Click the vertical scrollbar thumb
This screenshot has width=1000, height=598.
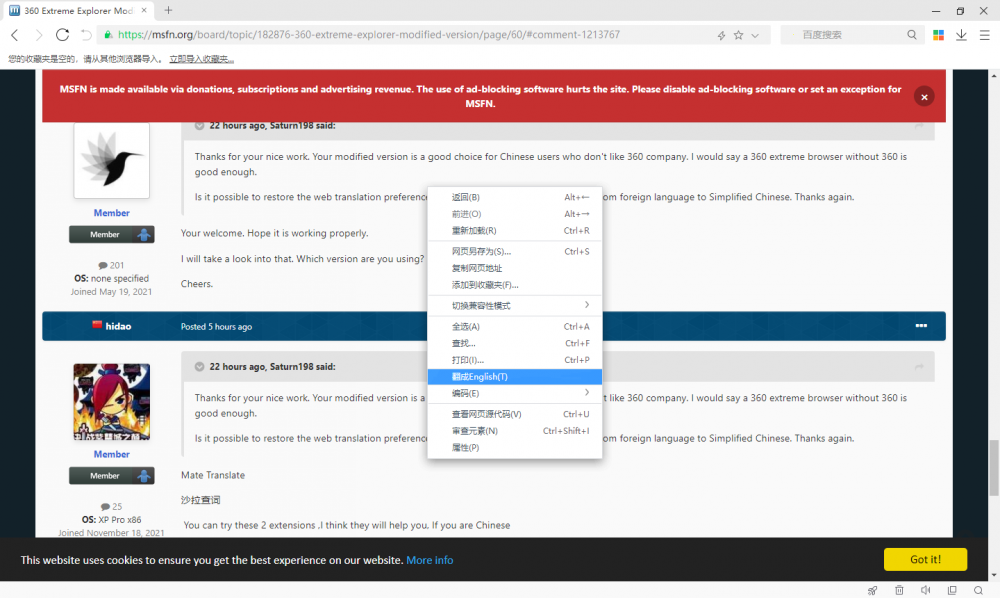[993, 468]
